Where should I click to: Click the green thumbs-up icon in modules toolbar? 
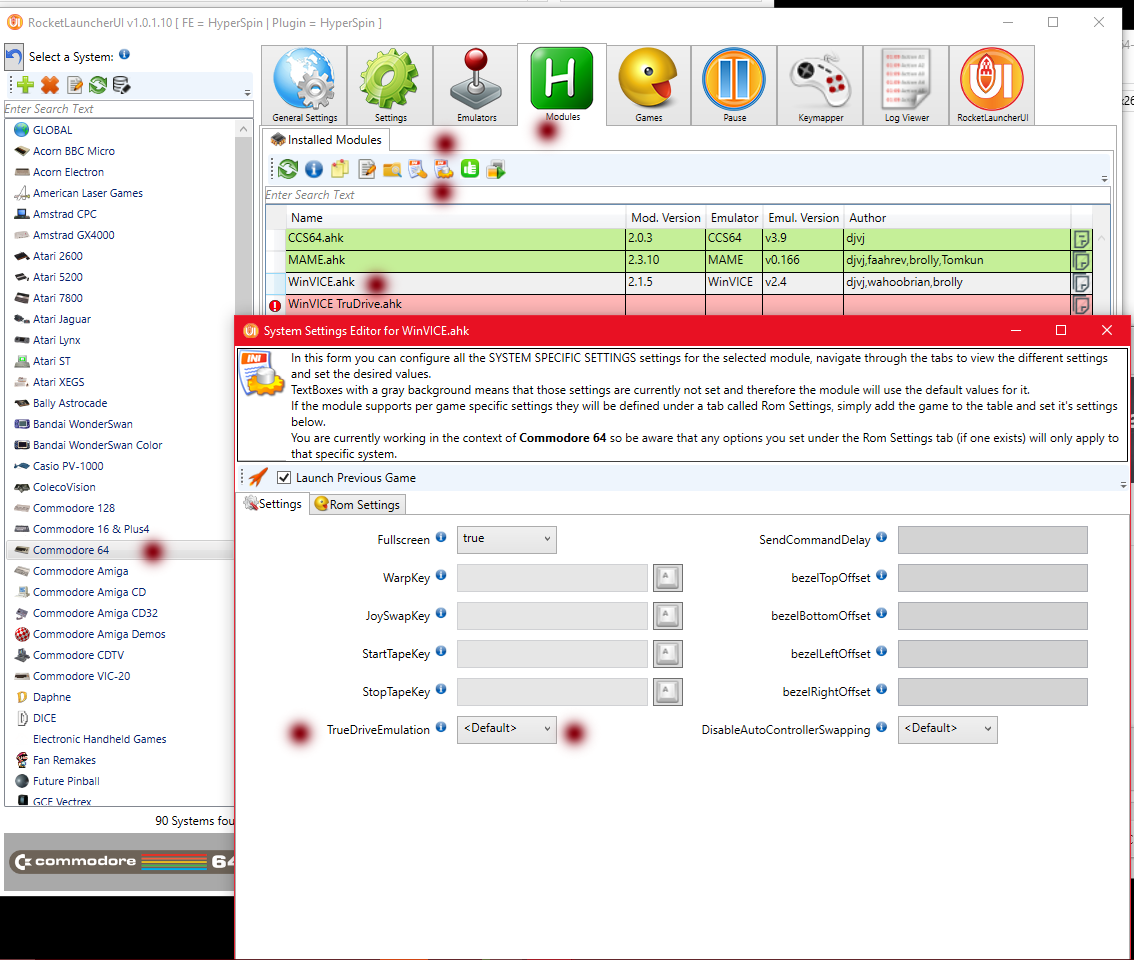[x=470, y=170]
